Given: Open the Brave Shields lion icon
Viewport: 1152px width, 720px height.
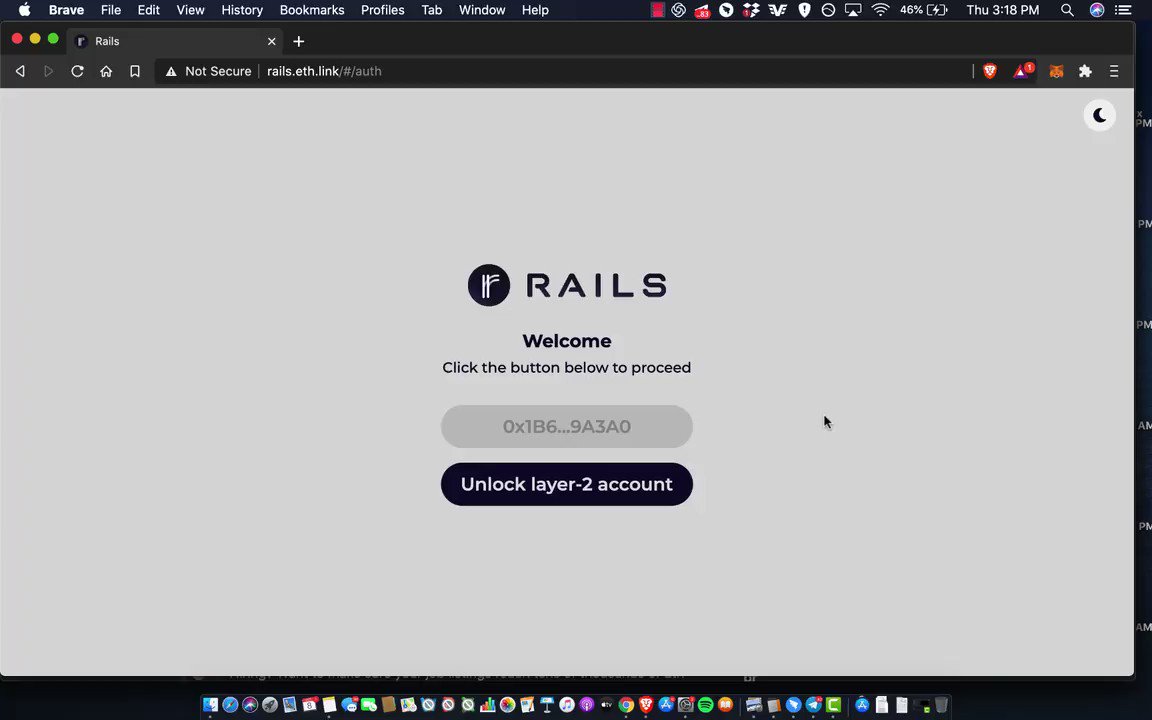Looking at the screenshot, I should pos(990,71).
